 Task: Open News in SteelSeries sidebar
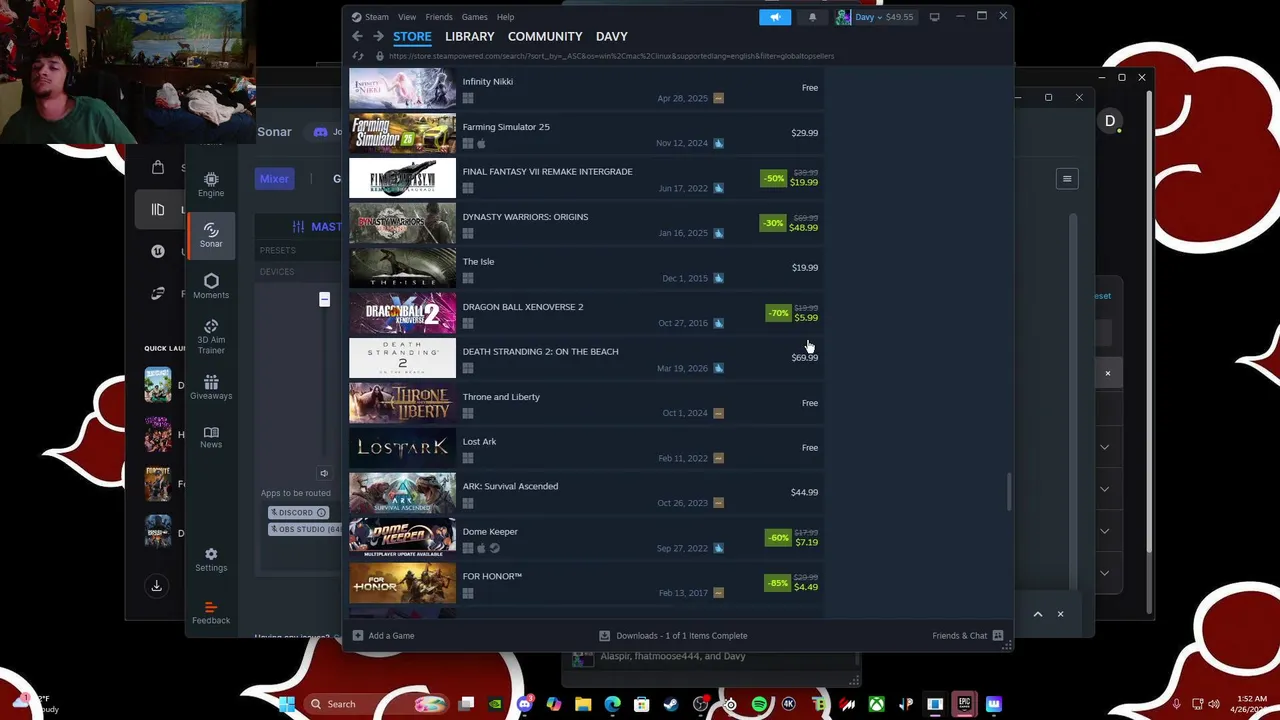pos(211,437)
